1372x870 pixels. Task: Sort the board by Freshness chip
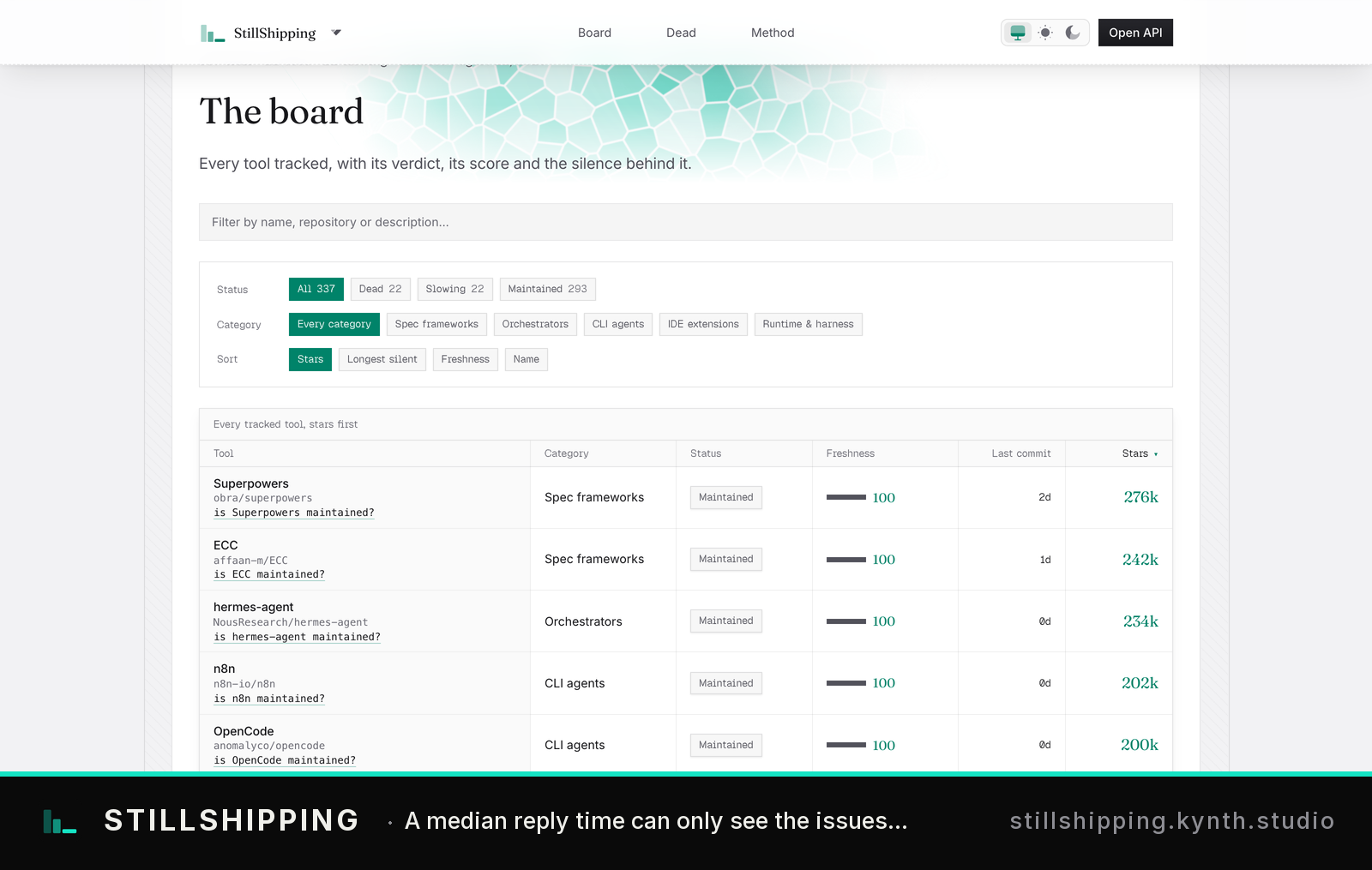click(466, 359)
